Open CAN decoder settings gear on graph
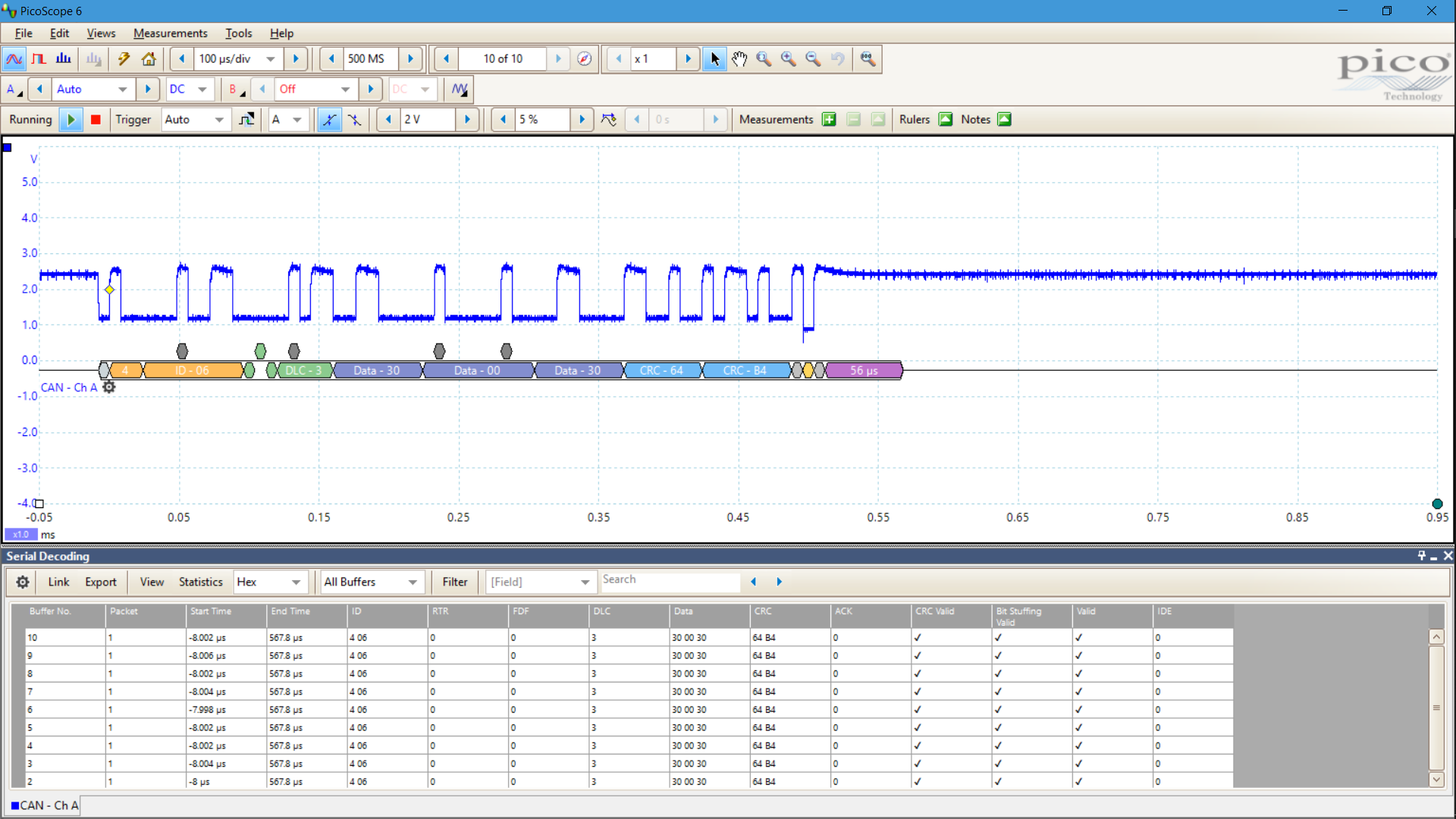This screenshot has height=819, width=1456. (x=109, y=388)
